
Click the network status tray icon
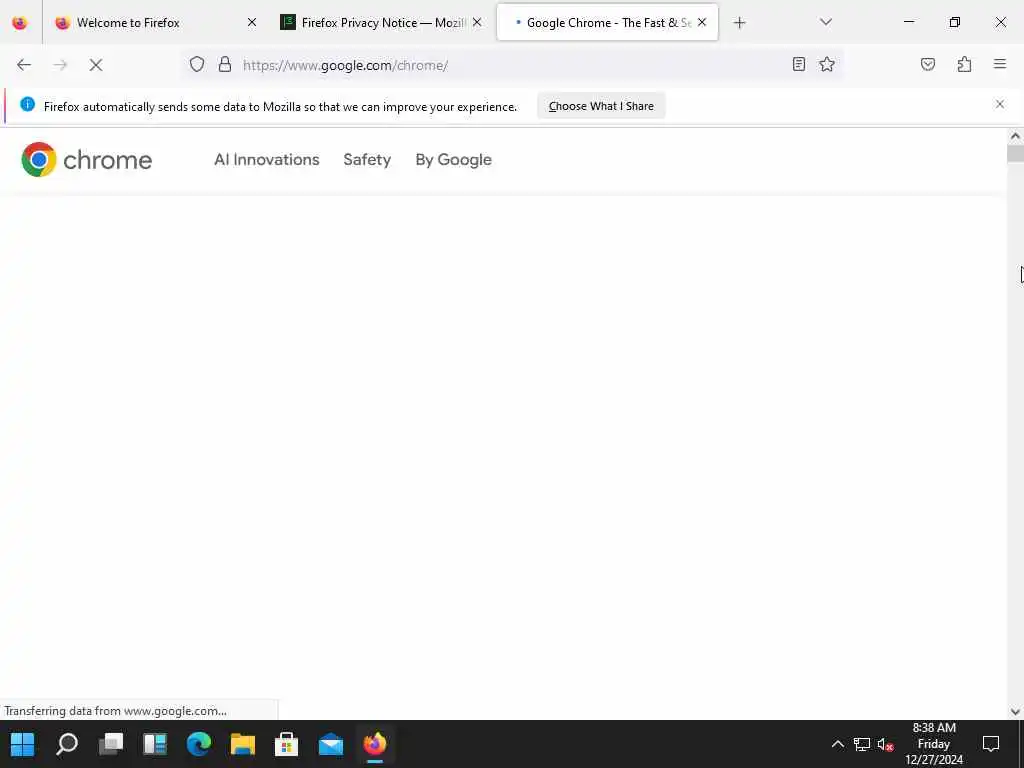pos(862,744)
